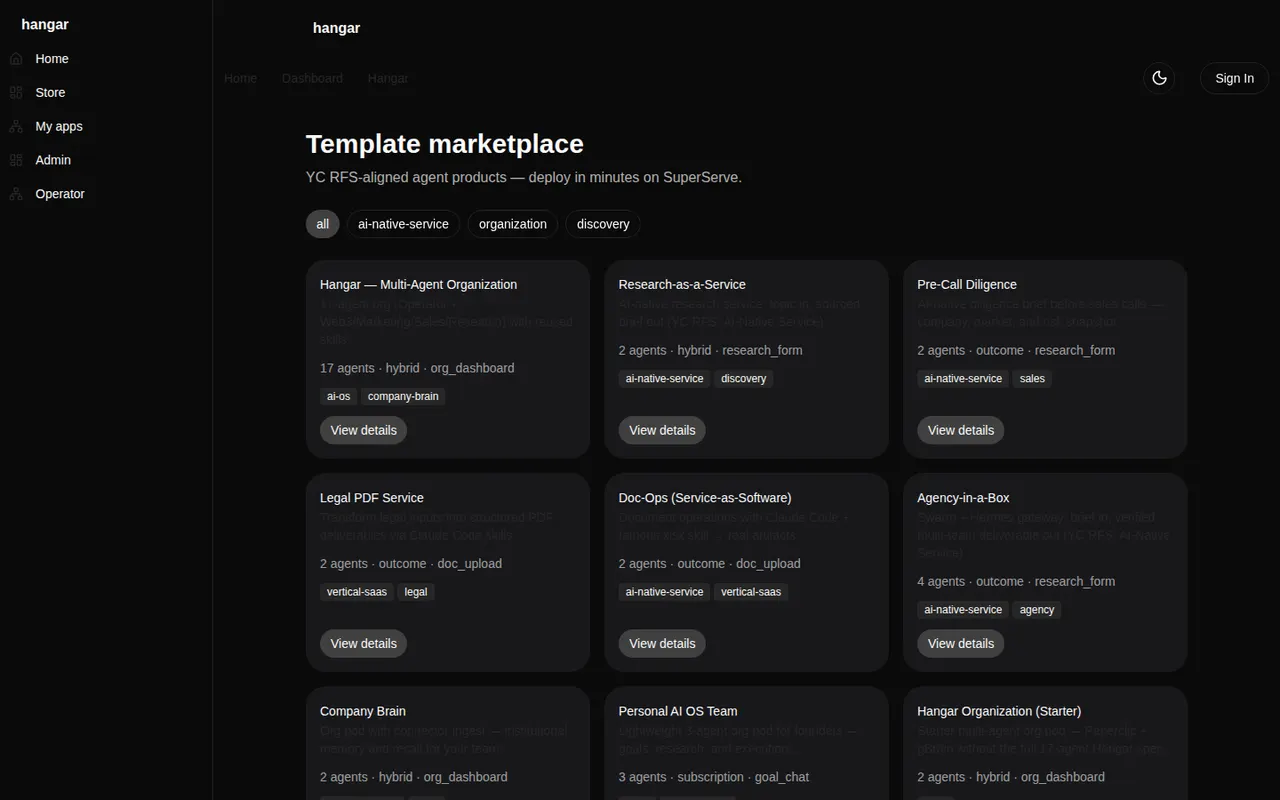Click the Legal PDF Service card title

click(x=372, y=497)
